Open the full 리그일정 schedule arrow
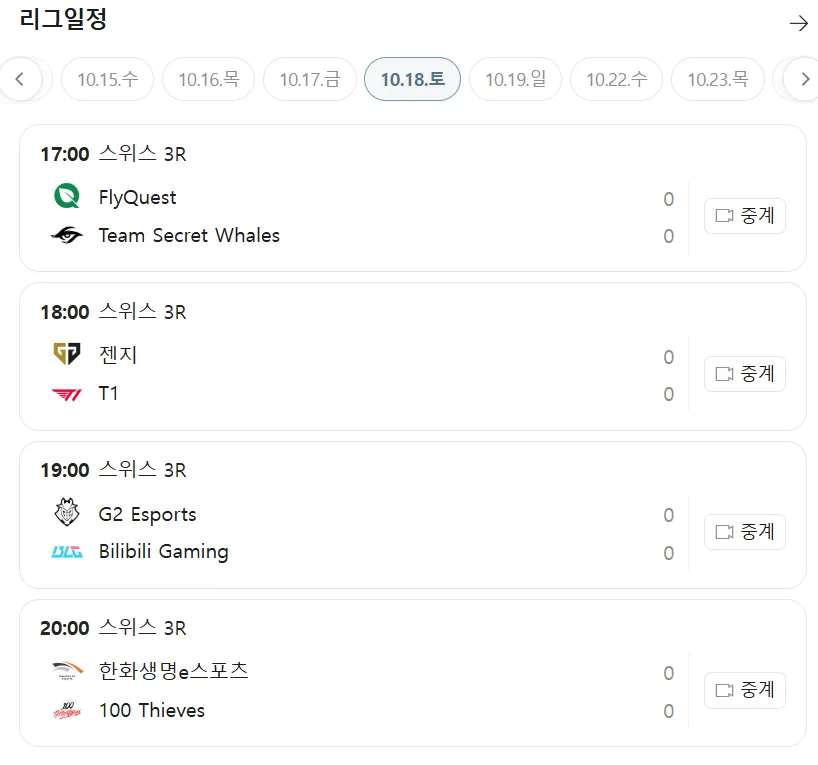This screenshot has height=765, width=818. coord(798,23)
